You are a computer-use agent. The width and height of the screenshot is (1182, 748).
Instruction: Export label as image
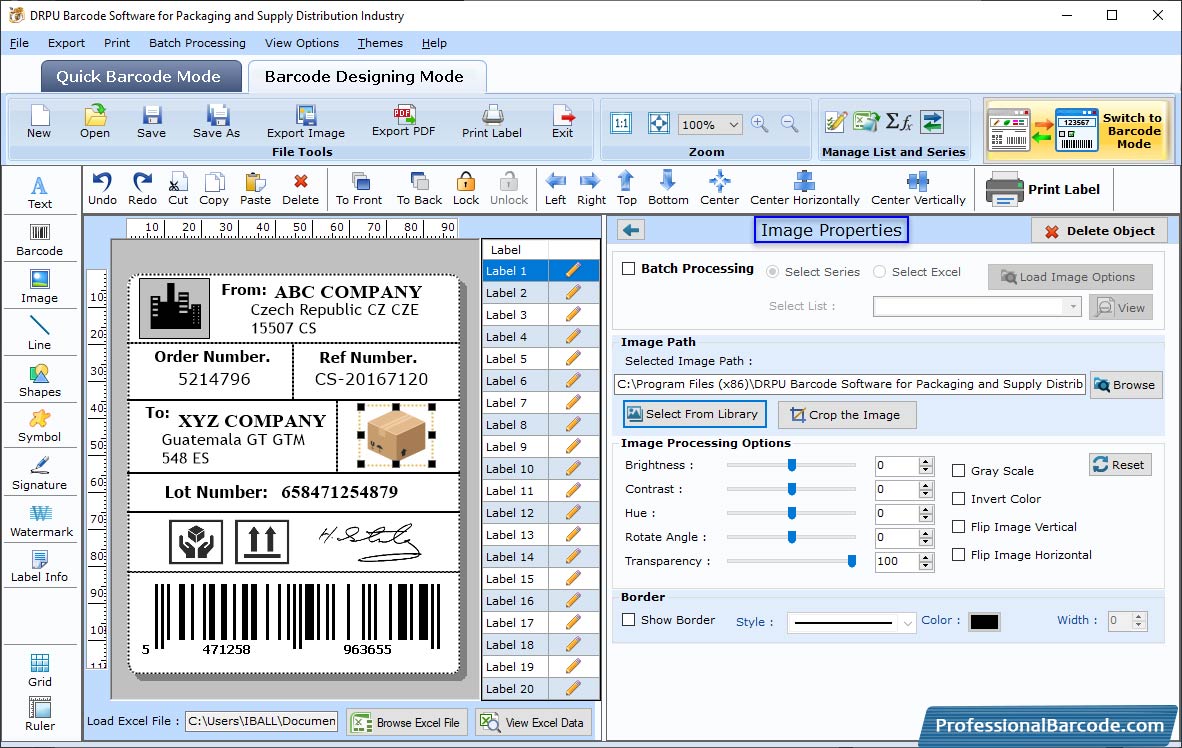(305, 121)
